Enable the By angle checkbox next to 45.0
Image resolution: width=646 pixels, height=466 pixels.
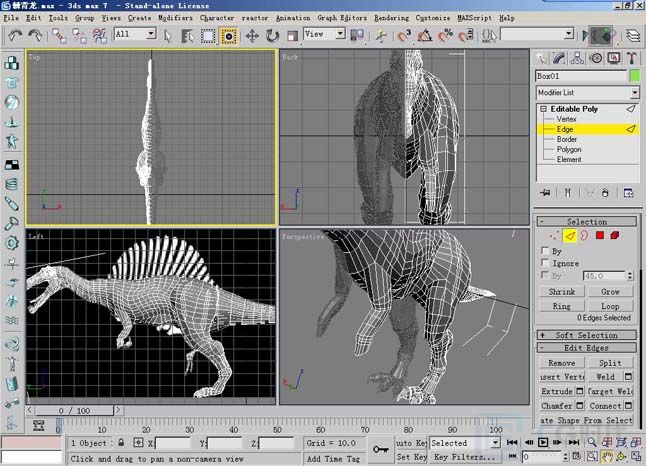point(545,275)
